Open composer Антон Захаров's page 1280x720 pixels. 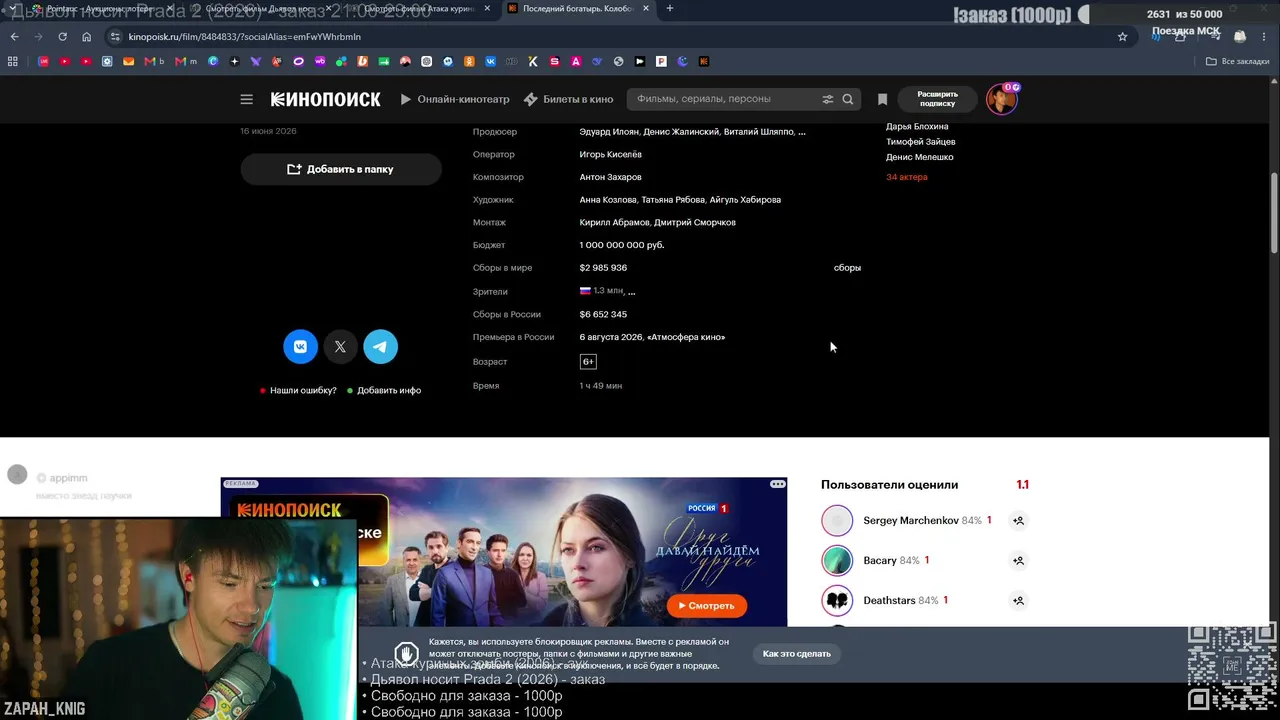pos(611,177)
